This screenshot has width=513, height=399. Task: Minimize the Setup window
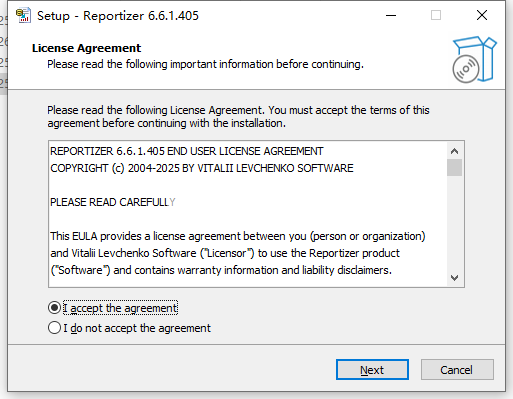click(x=391, y=15)
